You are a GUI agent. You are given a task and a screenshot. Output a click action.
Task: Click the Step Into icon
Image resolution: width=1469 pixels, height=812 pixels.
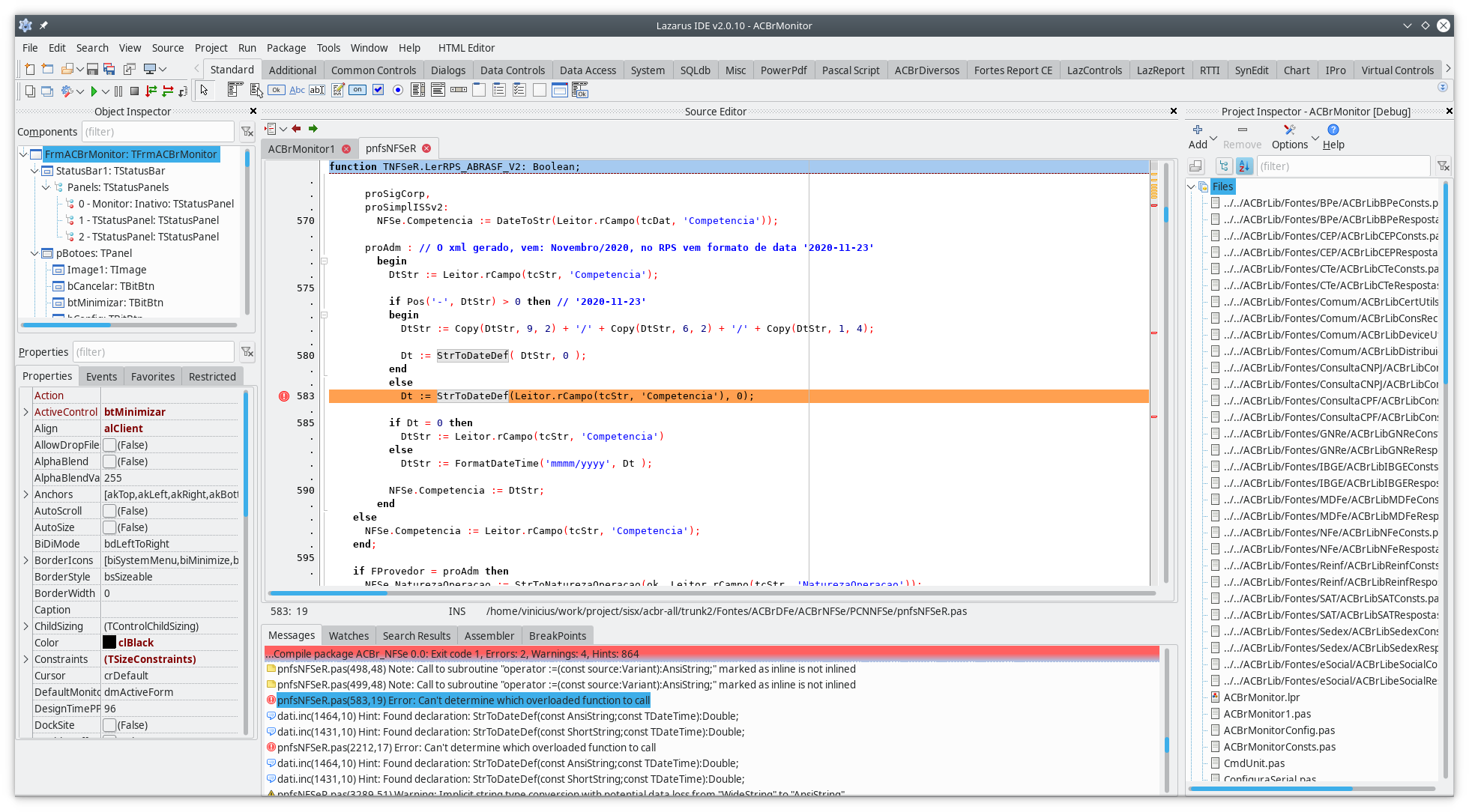pos(151,91)
